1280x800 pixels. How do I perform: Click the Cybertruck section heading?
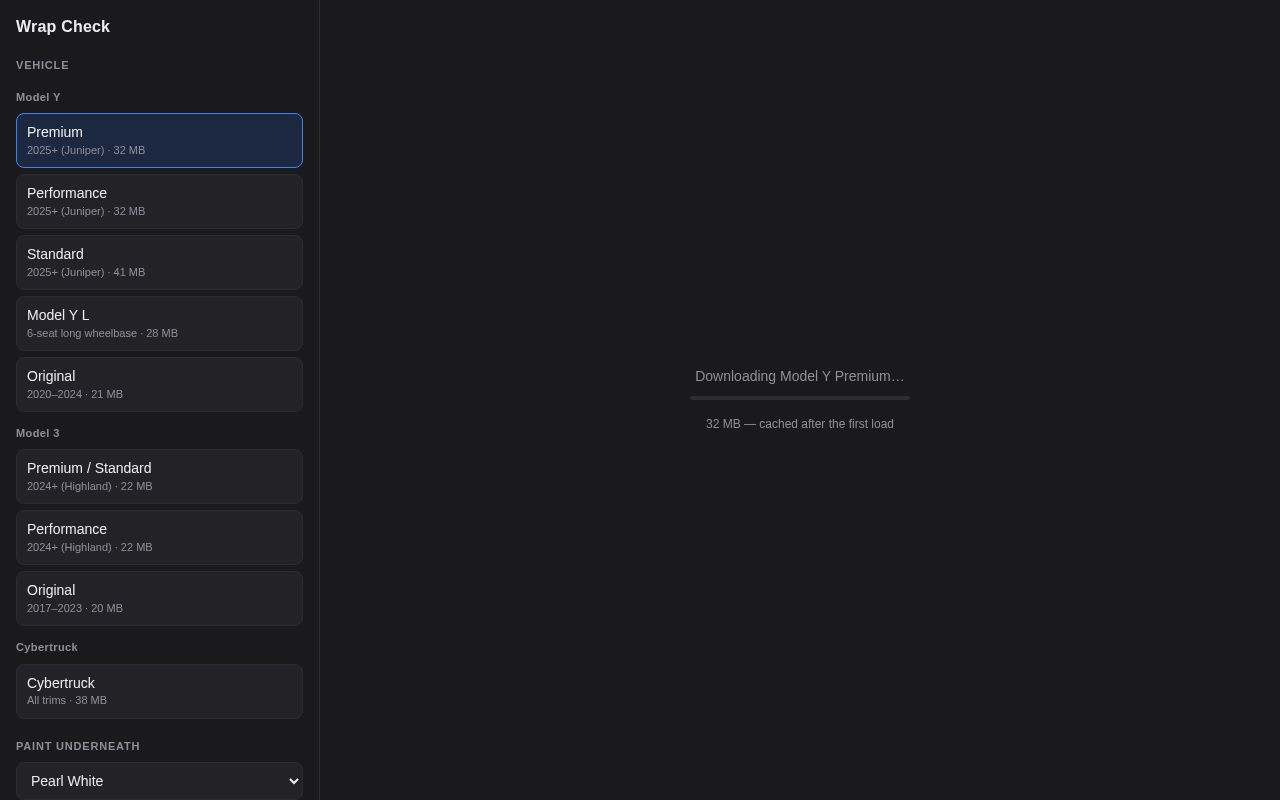coord(47,647)
